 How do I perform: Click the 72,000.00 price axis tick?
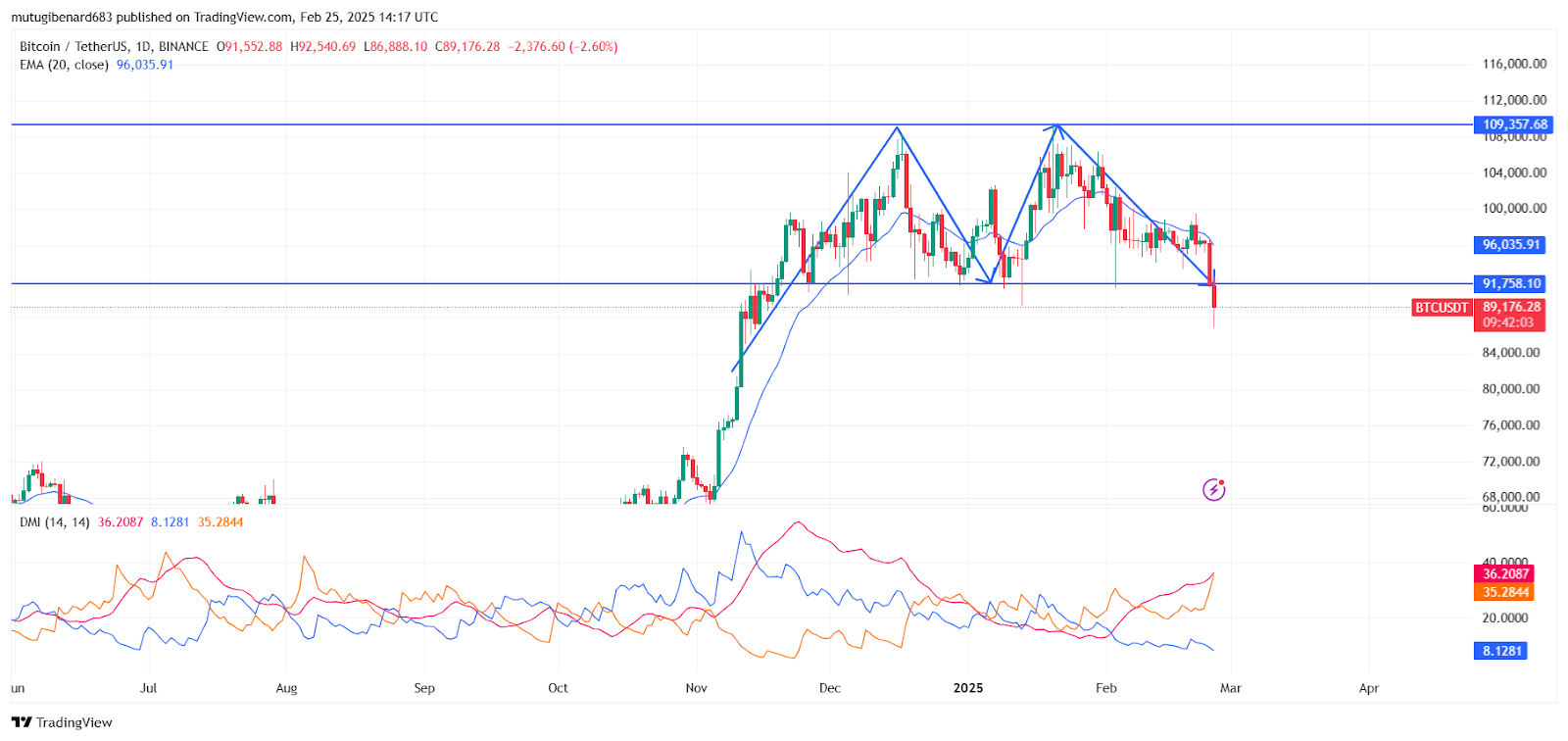[1511, 462]
